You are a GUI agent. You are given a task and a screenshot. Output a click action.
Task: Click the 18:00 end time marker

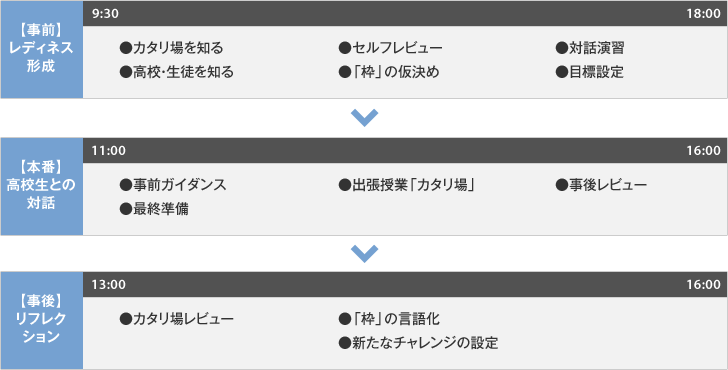[703, 14]
